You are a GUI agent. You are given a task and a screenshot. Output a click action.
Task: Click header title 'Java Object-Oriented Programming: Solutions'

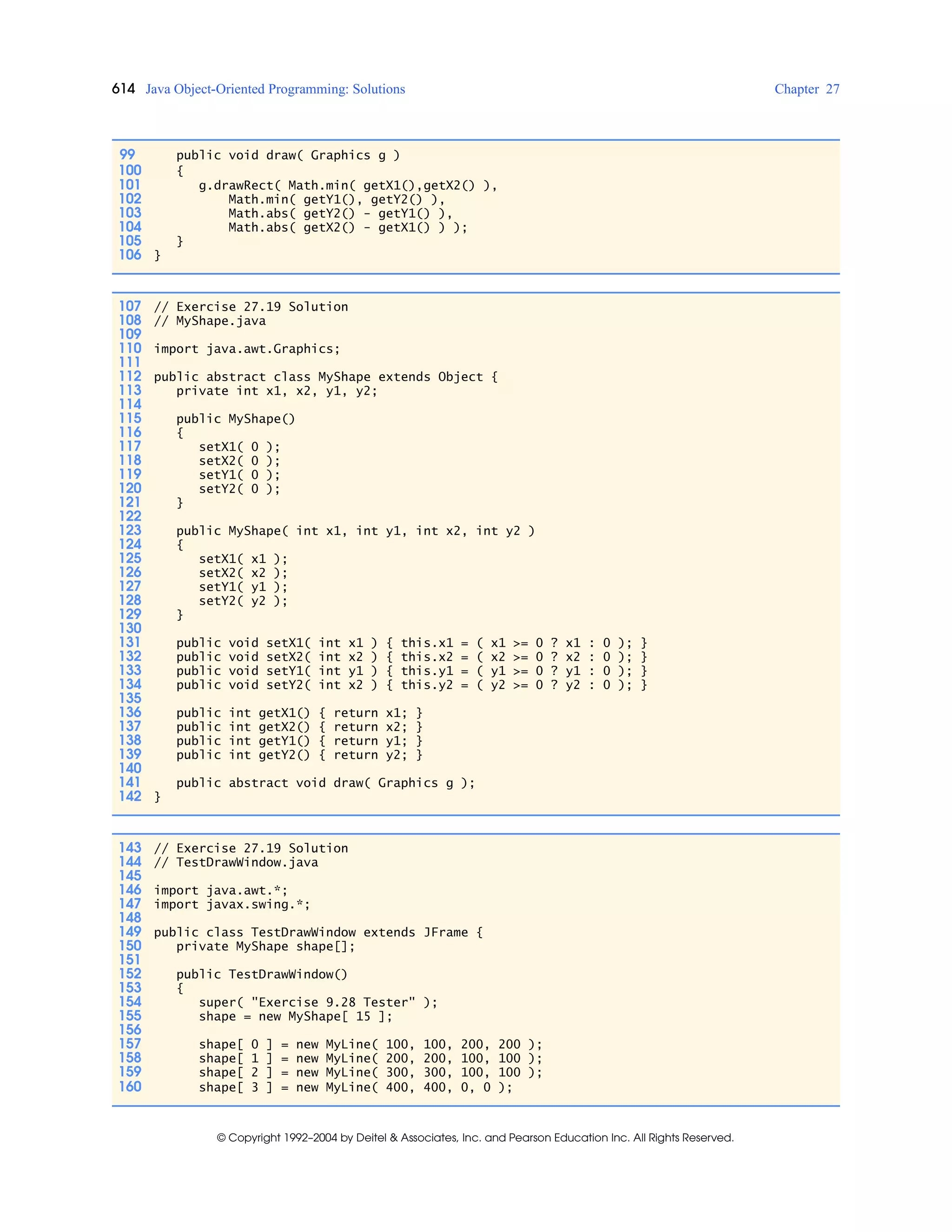tap(275, 89)
